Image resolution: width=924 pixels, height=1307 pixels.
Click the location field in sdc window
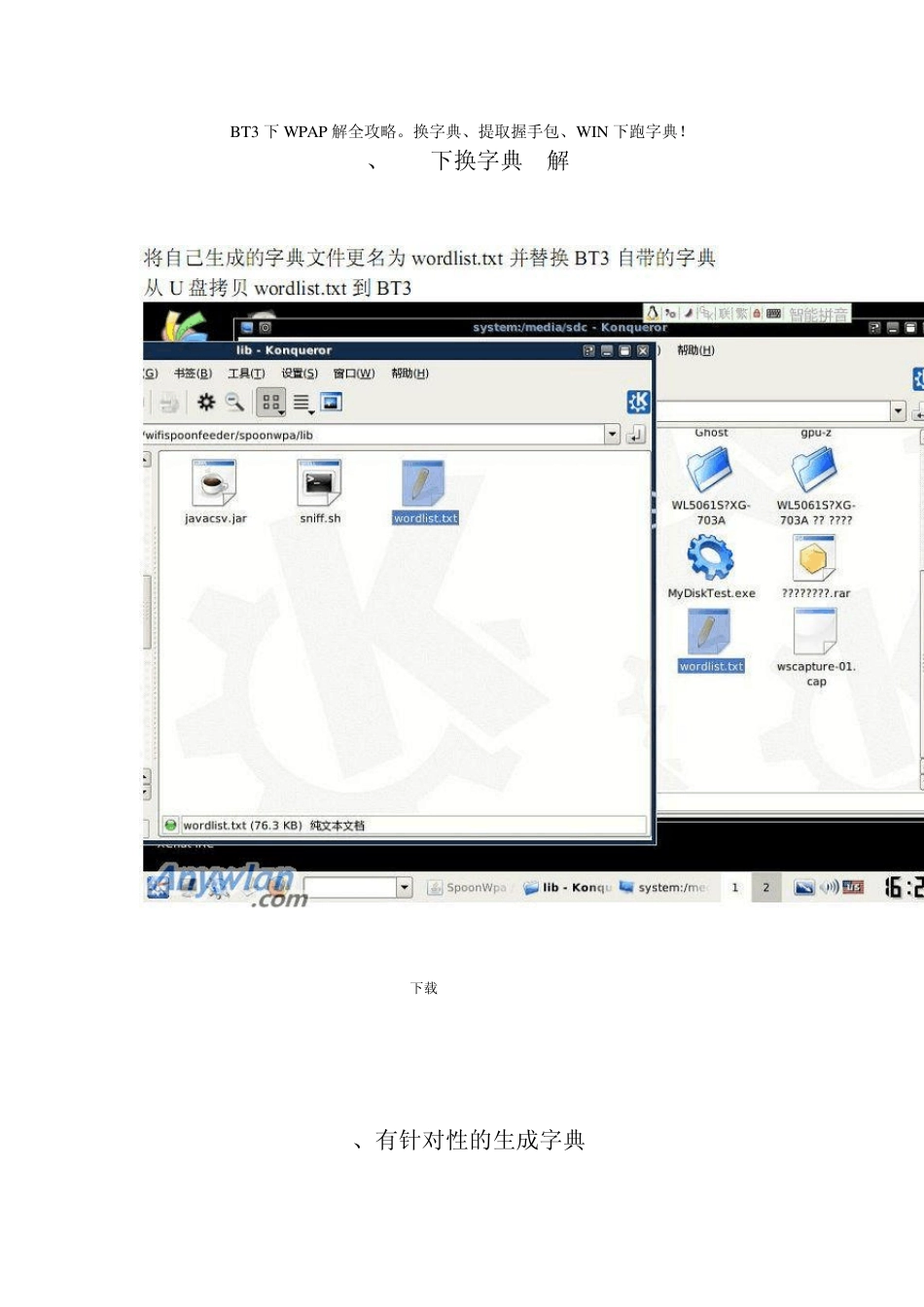[773, 411]
